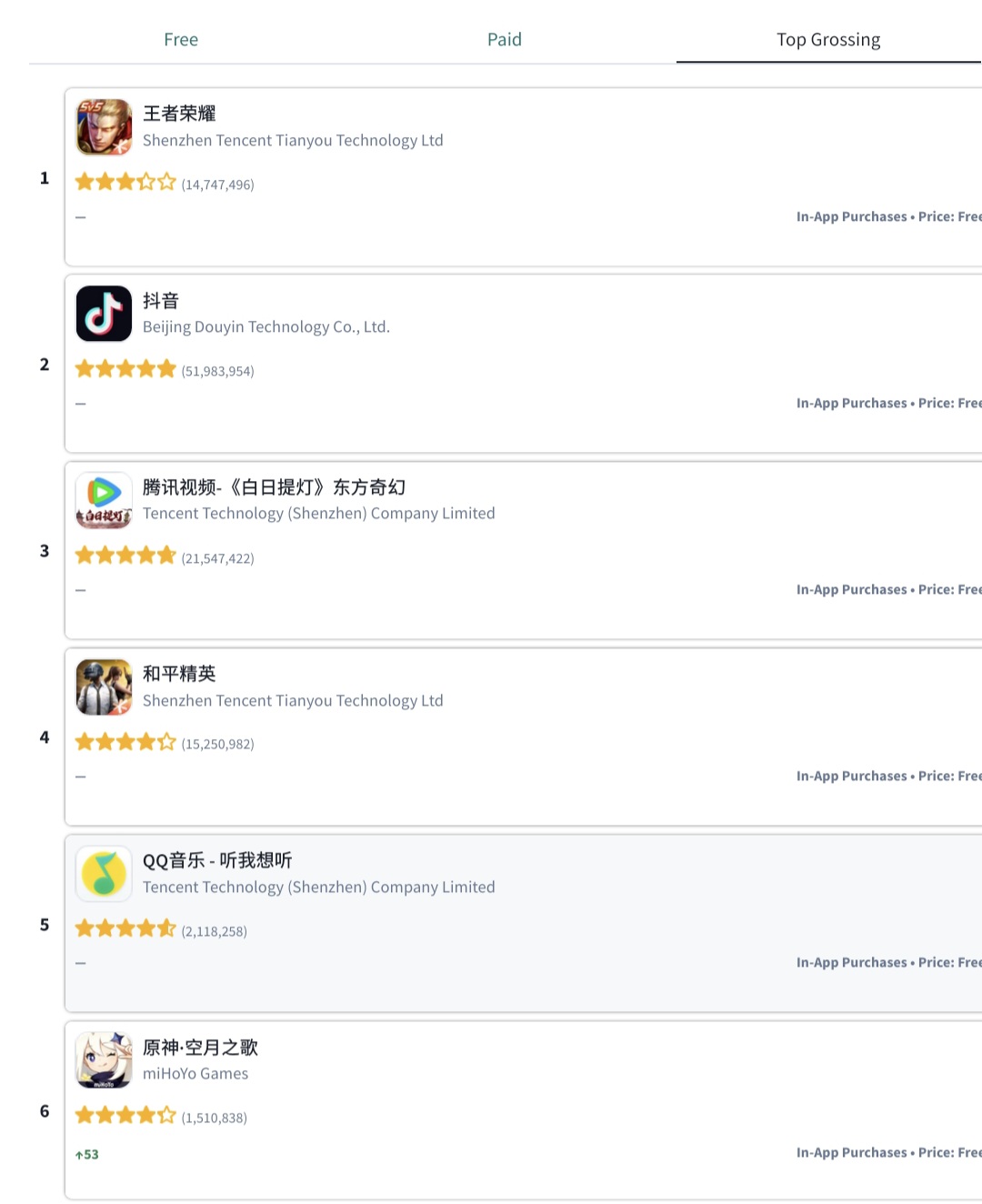Open the QQ音乐 - 听我想听 title
This screenshot has width=982, height=1204.
(x=217, y=860)
